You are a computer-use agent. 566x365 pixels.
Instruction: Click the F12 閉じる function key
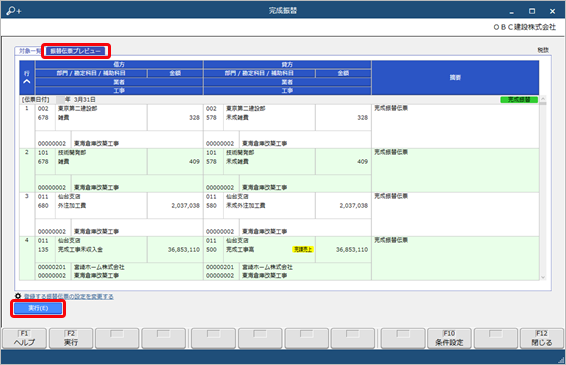coord(542,338)
